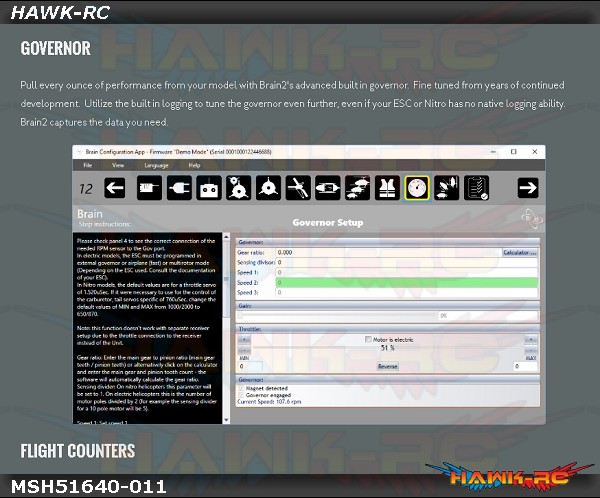This screenshot has width=600, height=498.
Task: Open the checklist clipboard final step
Action: pos(476,188)
